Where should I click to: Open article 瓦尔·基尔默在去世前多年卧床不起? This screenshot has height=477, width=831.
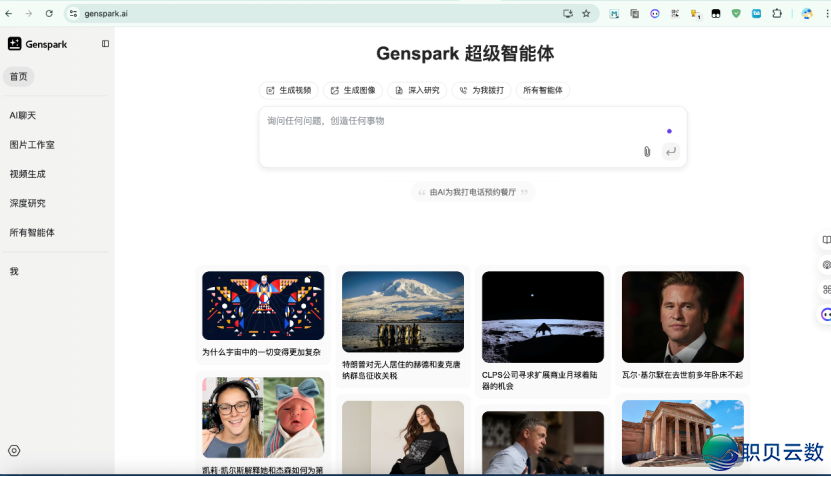pos(683,375)
